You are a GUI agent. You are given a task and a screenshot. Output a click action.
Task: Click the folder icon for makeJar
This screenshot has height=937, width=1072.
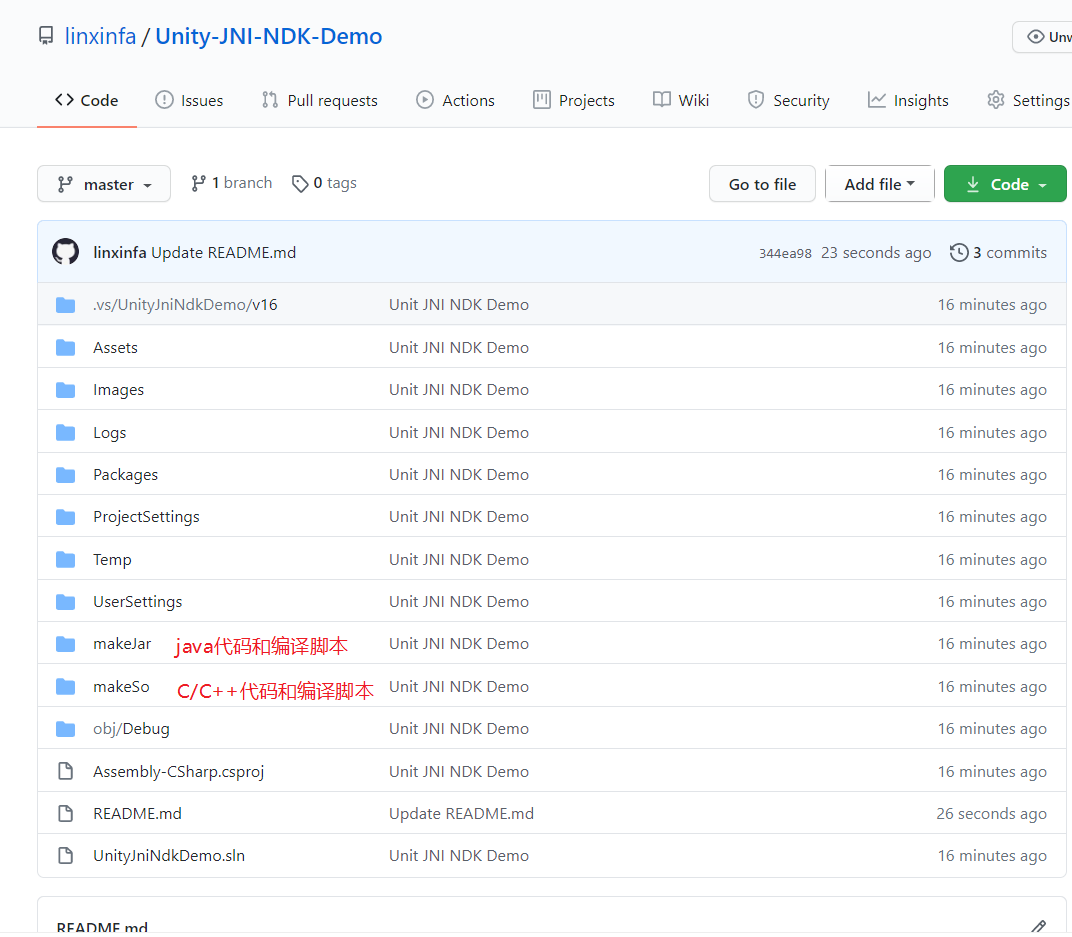click(x=66, y=644)
